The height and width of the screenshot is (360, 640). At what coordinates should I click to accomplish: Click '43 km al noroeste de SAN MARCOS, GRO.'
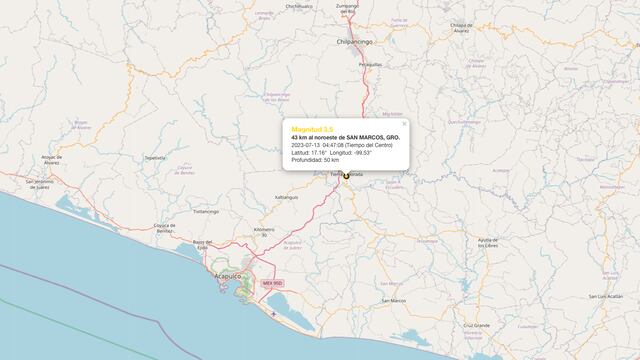click(346, 138)
